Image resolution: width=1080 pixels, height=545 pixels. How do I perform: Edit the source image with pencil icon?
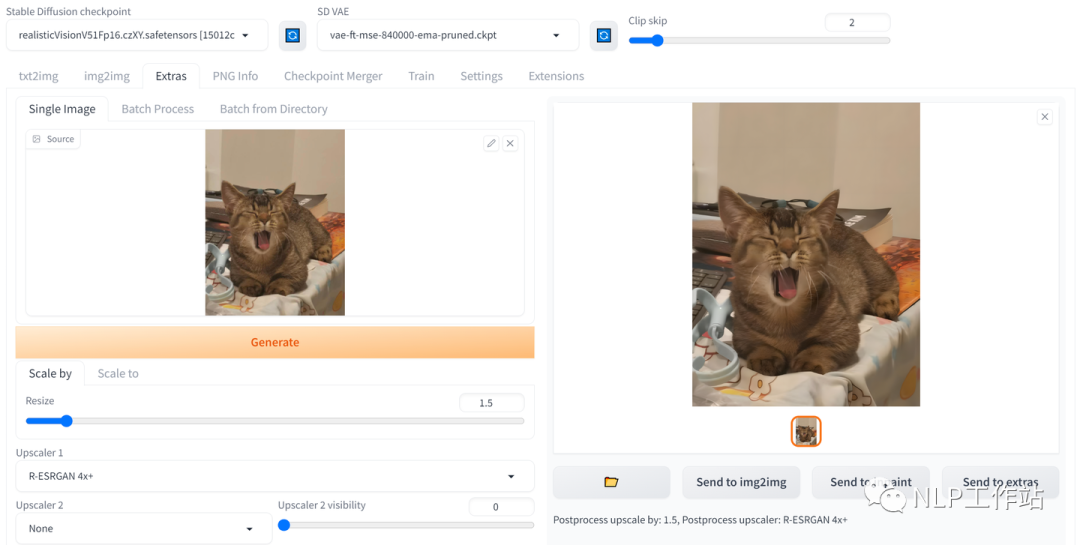pyautogui.click(x=491, y=143)
